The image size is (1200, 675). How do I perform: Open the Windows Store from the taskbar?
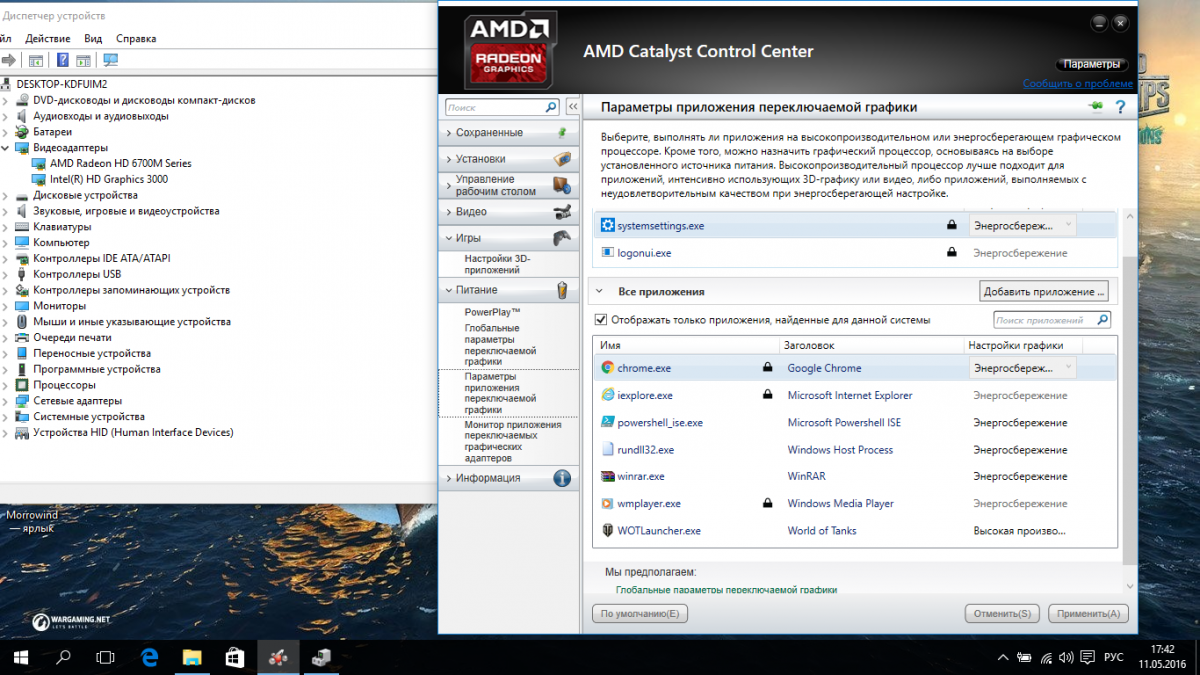pos(236,657)
